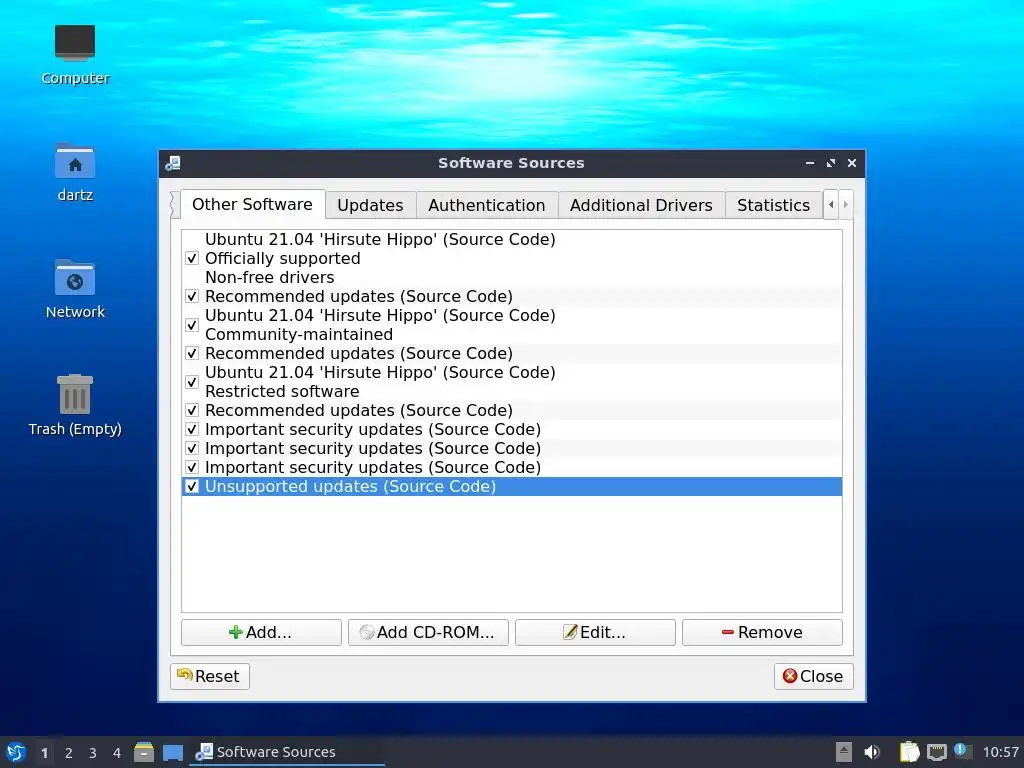Toggle Recommended updates checkbox below Community-maintained

192,353
